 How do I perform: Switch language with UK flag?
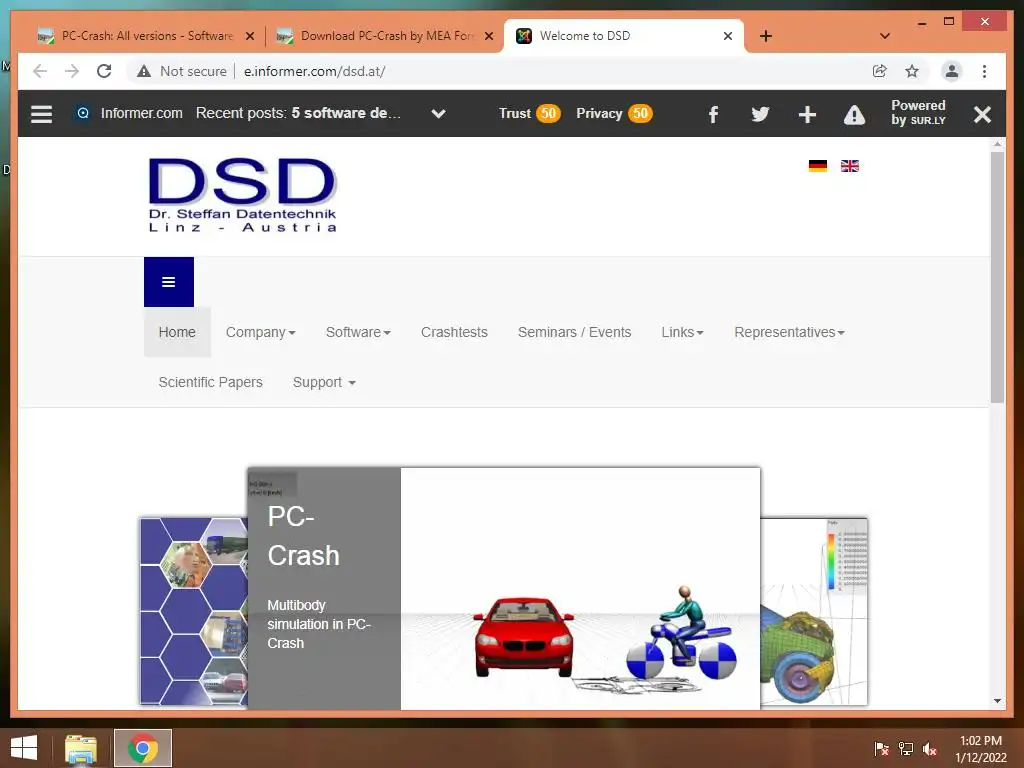[x=850, y=166]
